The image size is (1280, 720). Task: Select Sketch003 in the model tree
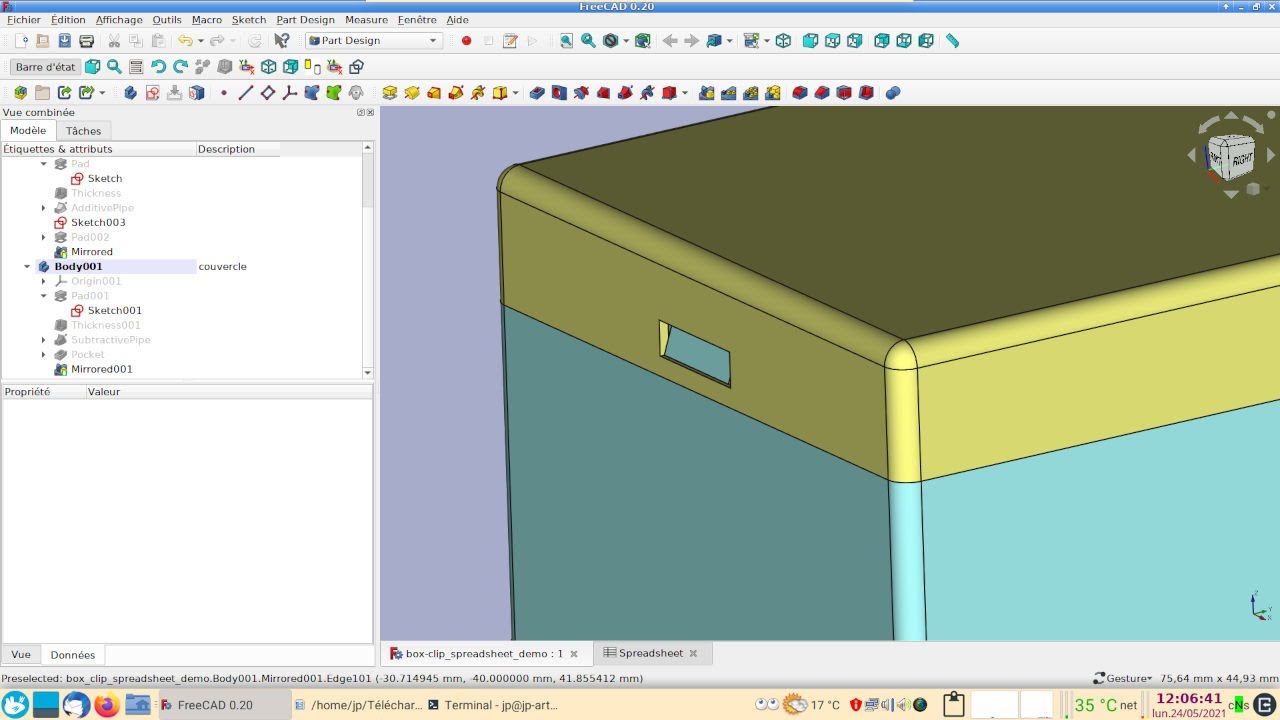98,222
